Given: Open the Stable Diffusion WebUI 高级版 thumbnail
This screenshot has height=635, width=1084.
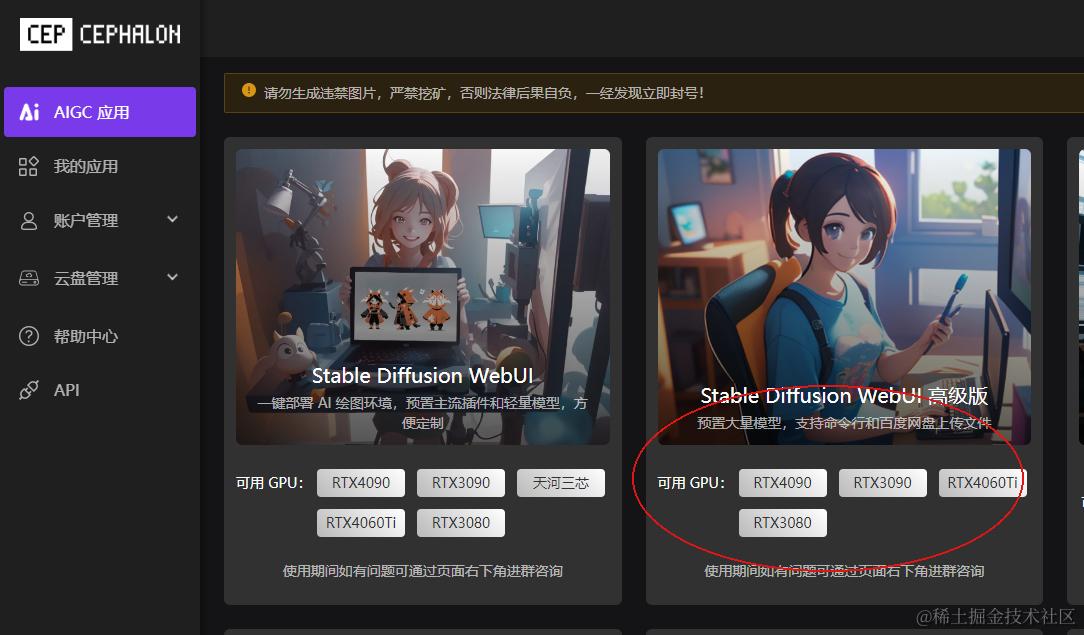Looking at the screenshot, I should point(844,297).
